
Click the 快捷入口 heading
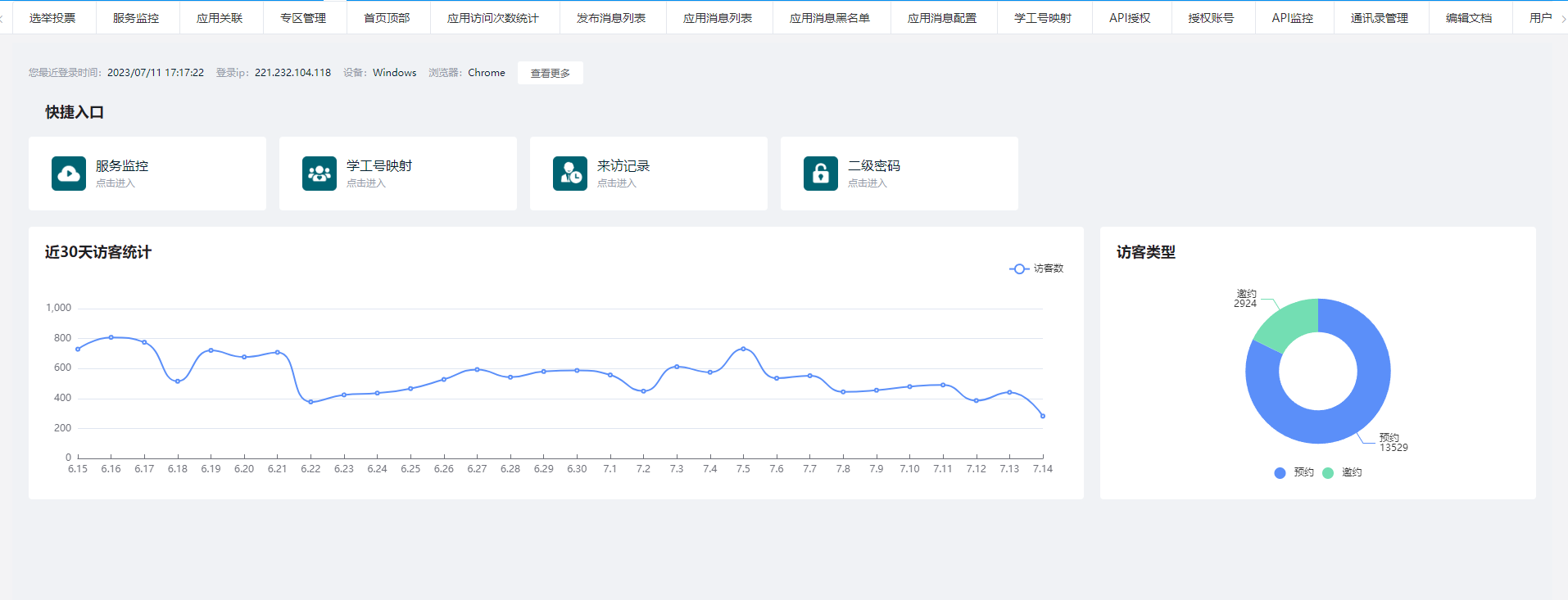[75, 112]
